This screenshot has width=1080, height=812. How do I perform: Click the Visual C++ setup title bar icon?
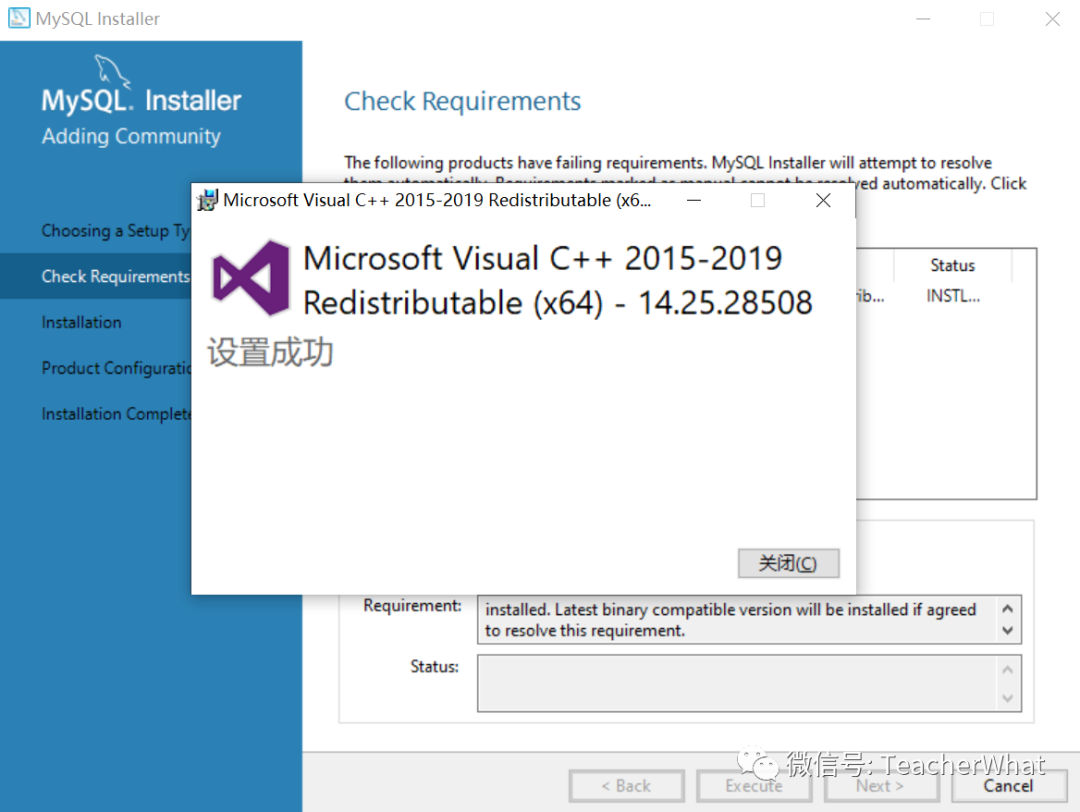click(207, 200)
